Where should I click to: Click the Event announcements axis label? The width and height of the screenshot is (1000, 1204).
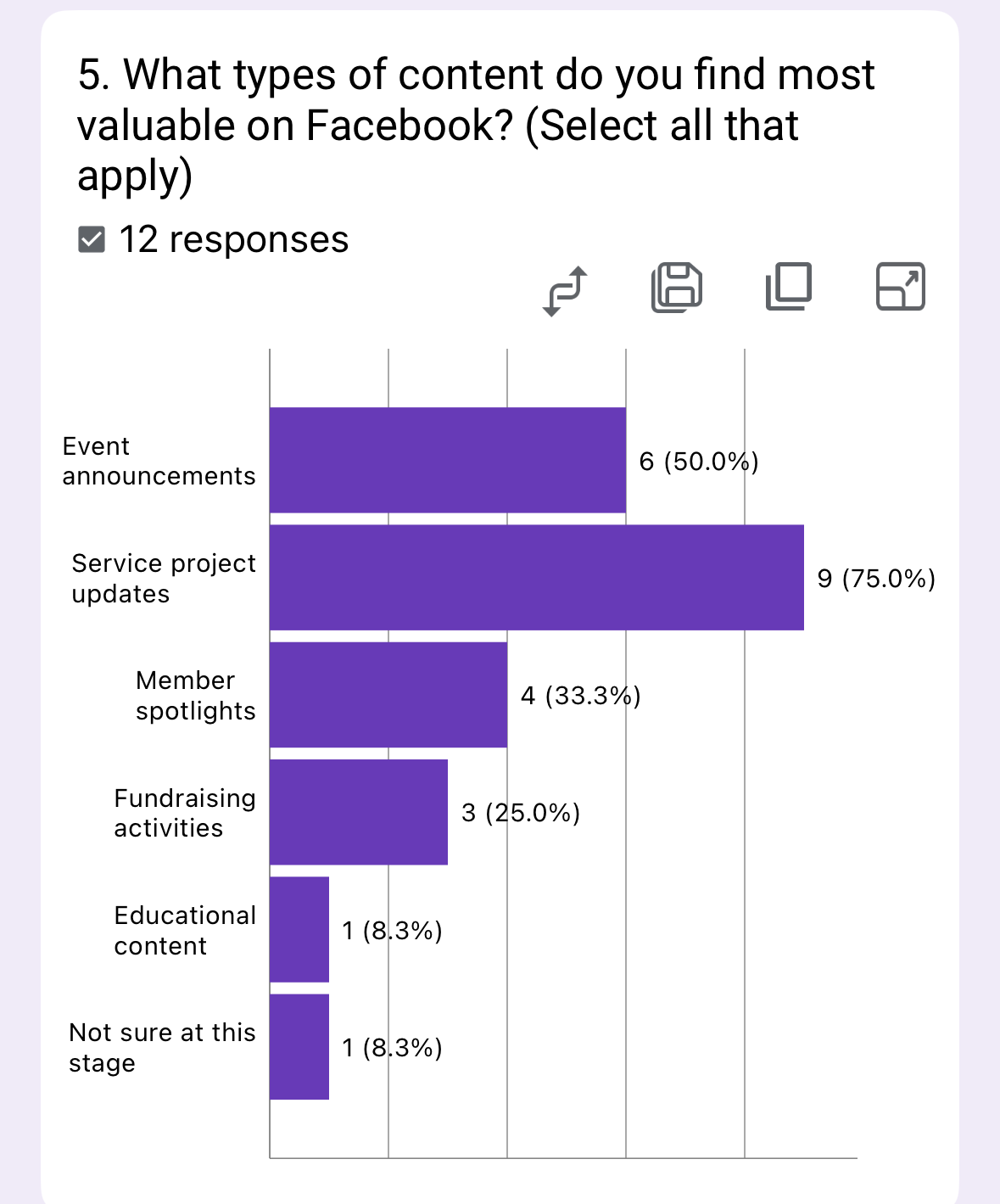(159, 461)
